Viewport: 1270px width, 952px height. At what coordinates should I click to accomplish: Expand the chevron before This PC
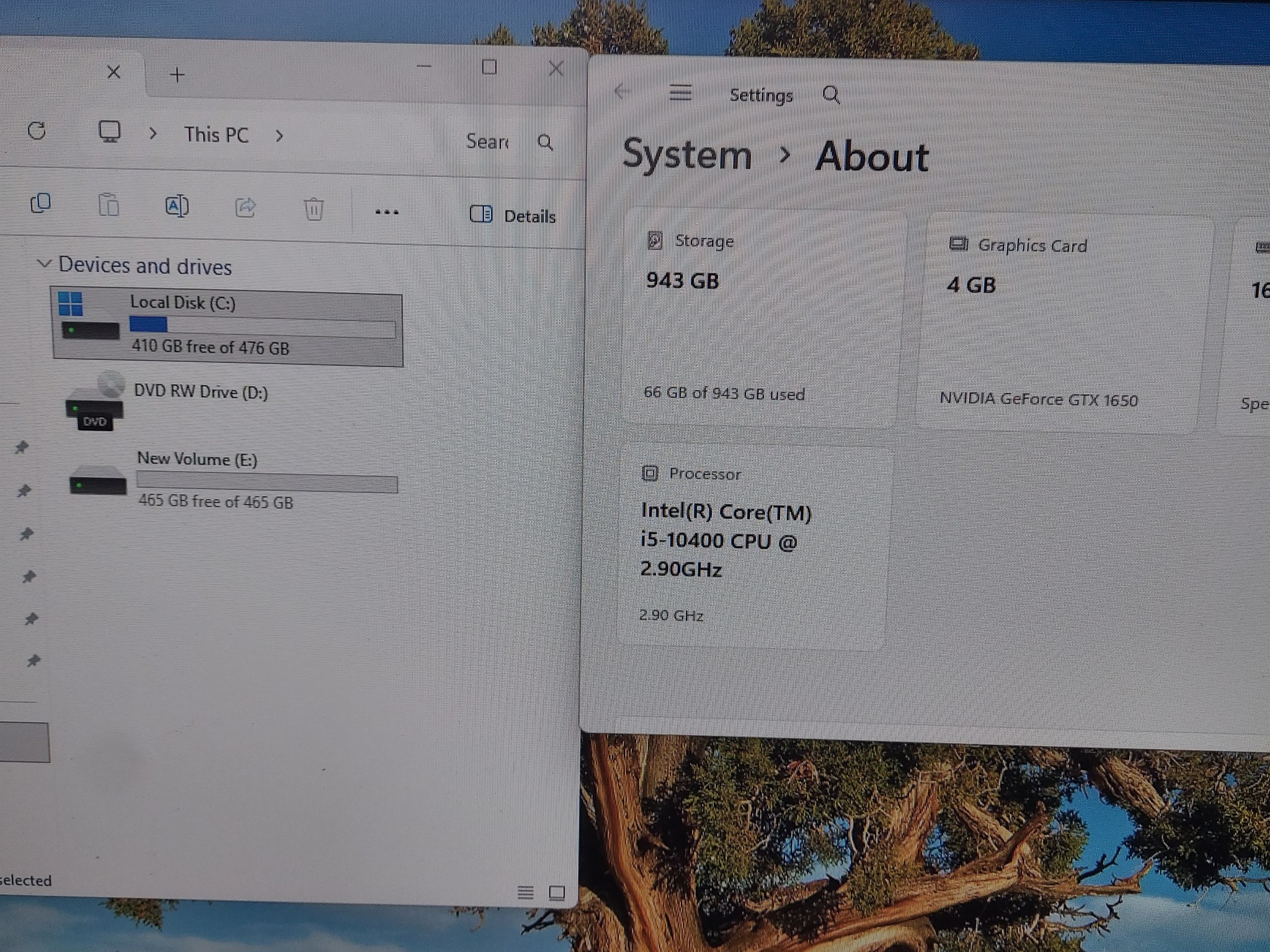point(153,133)
